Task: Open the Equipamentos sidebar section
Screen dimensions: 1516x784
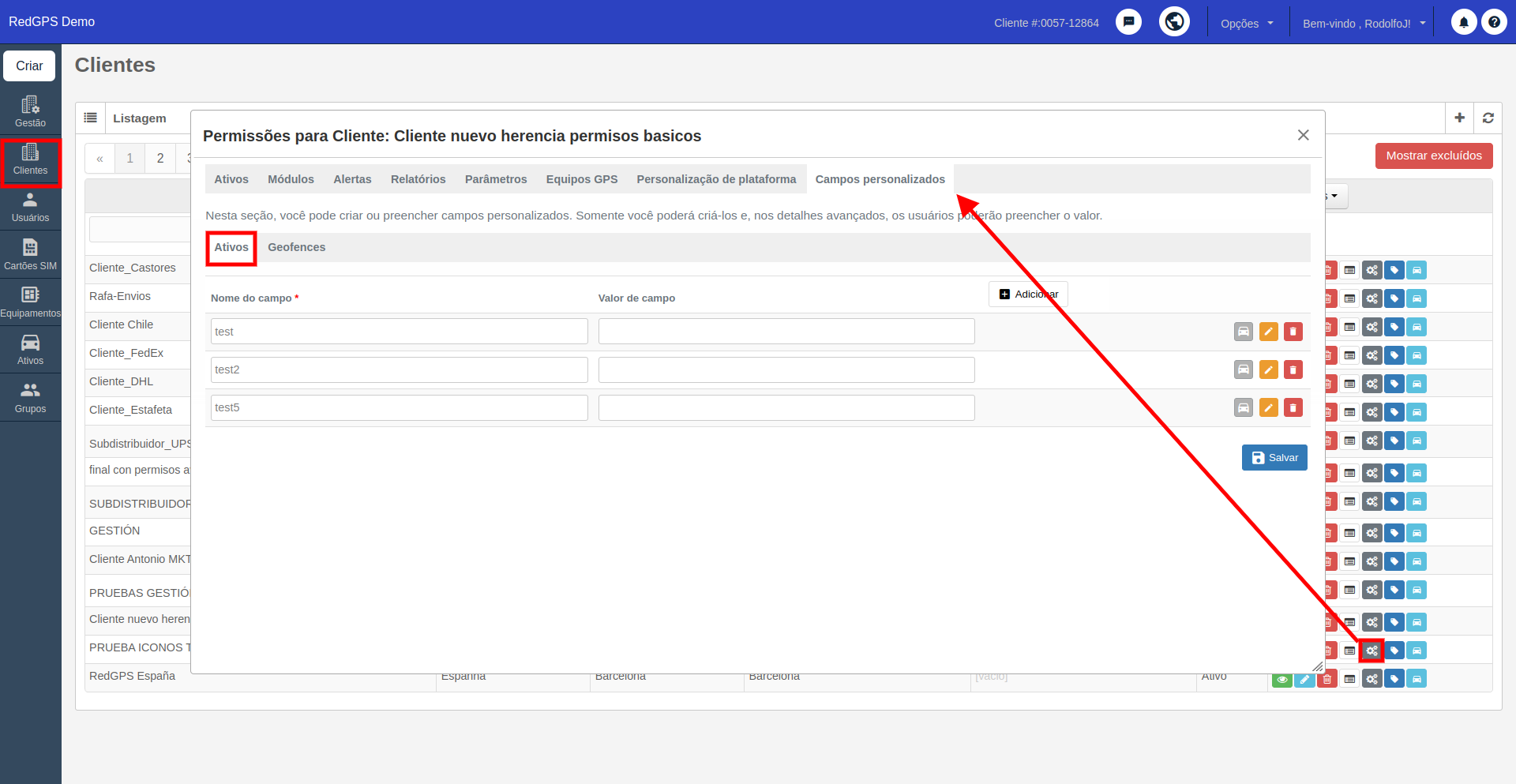Action: click(30, 302)
